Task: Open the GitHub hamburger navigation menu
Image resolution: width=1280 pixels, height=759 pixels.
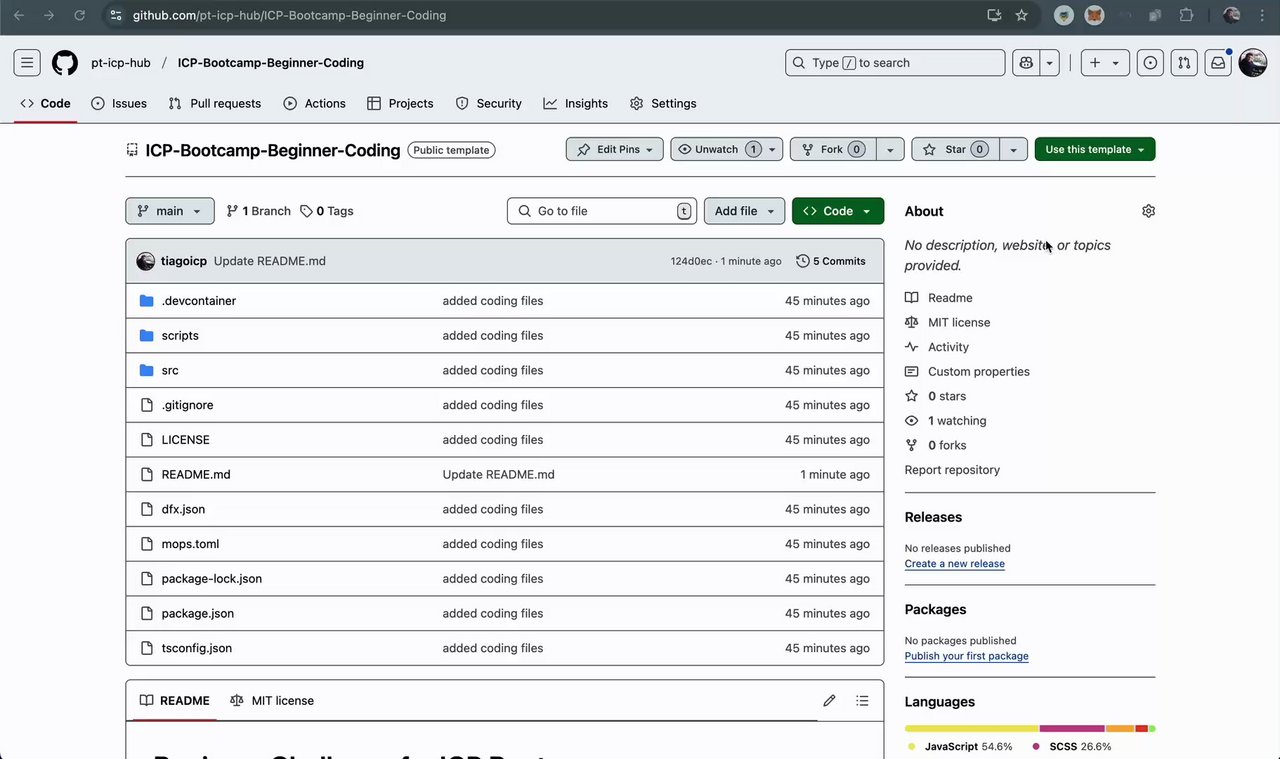Action: (x=27, y=63)
